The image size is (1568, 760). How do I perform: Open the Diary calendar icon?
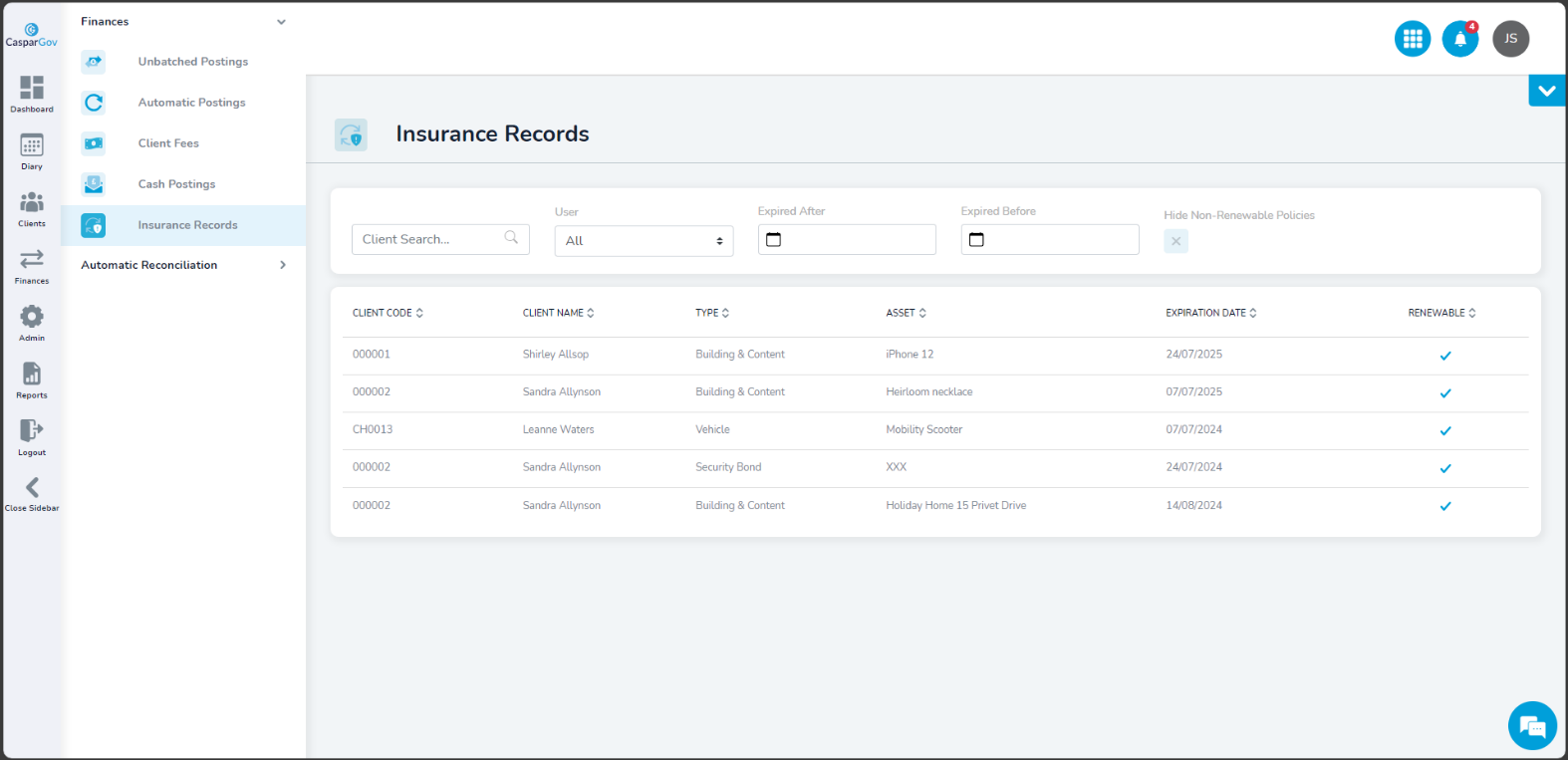32,149
